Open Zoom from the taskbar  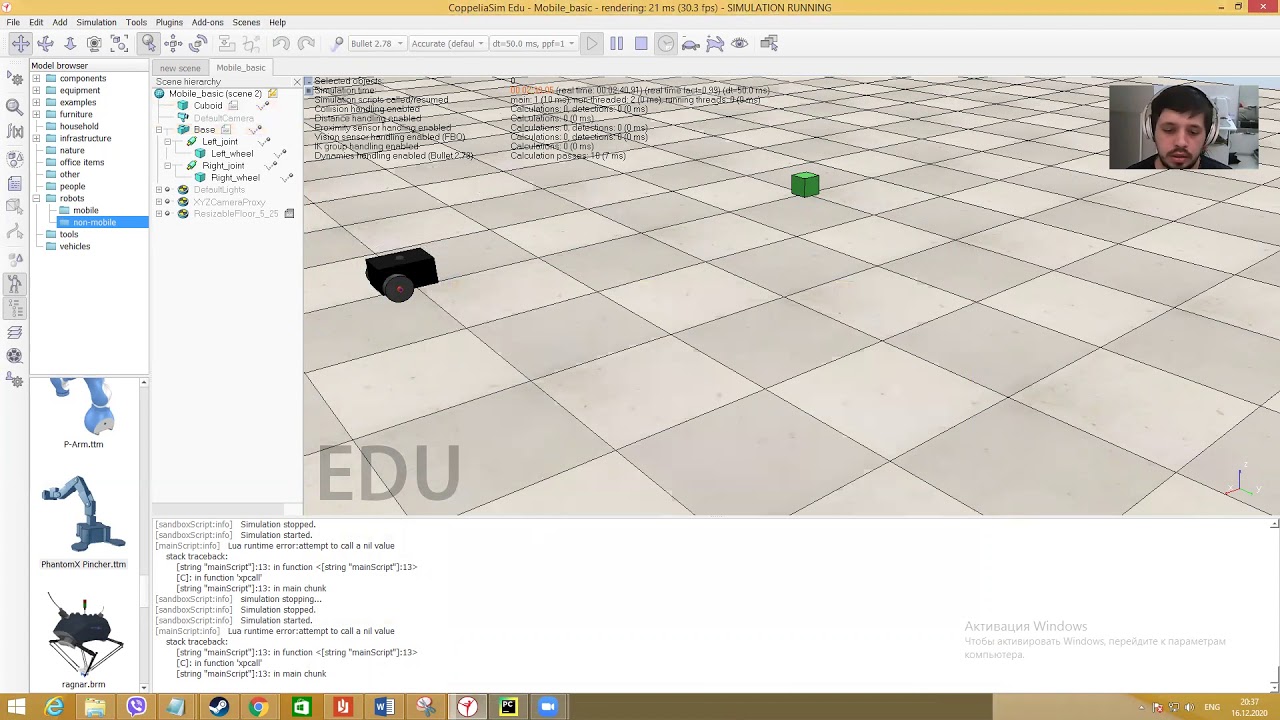[x=548, y=707]
